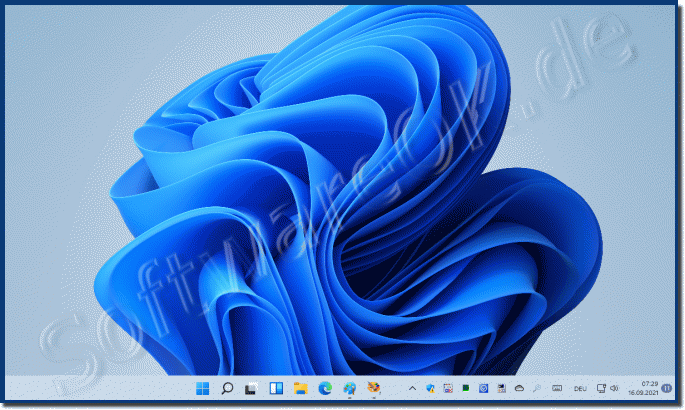Viewport: 685px width, 410px height.
Task: Click the magnifier tray icon
Action: (537, 388)
